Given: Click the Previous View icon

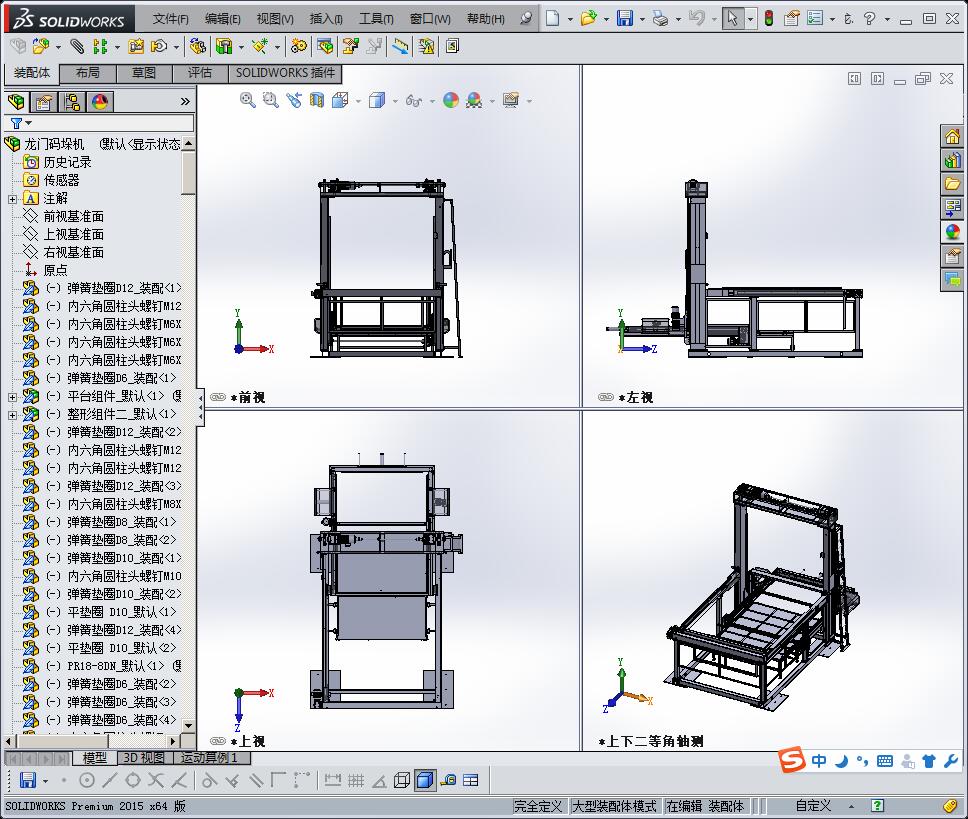Looking at the screenshot, I should coord(294,100).
